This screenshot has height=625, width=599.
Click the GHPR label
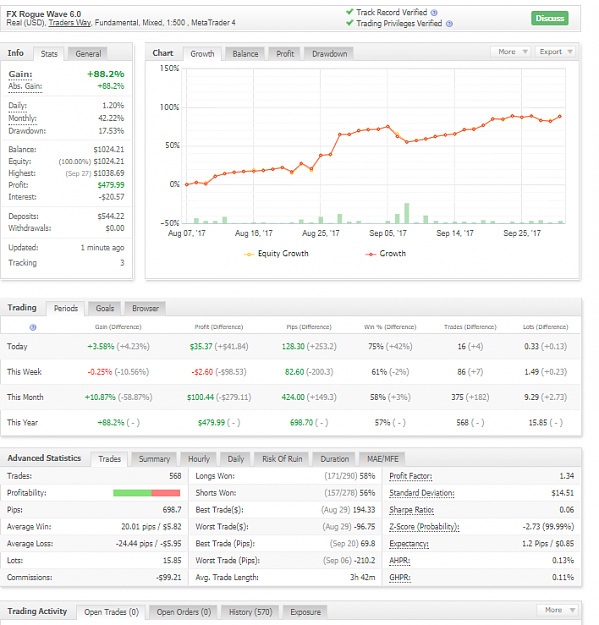(400, 577)
